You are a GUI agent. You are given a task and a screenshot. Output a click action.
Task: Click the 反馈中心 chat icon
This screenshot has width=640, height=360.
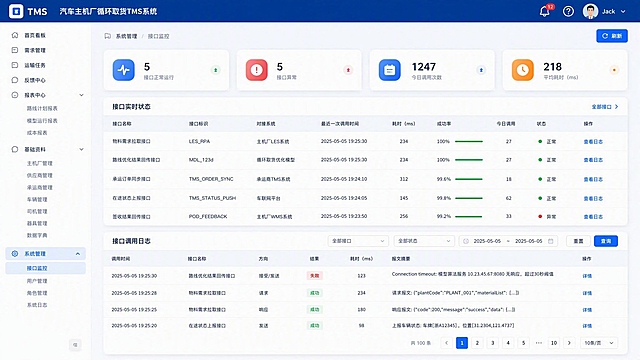15,80
